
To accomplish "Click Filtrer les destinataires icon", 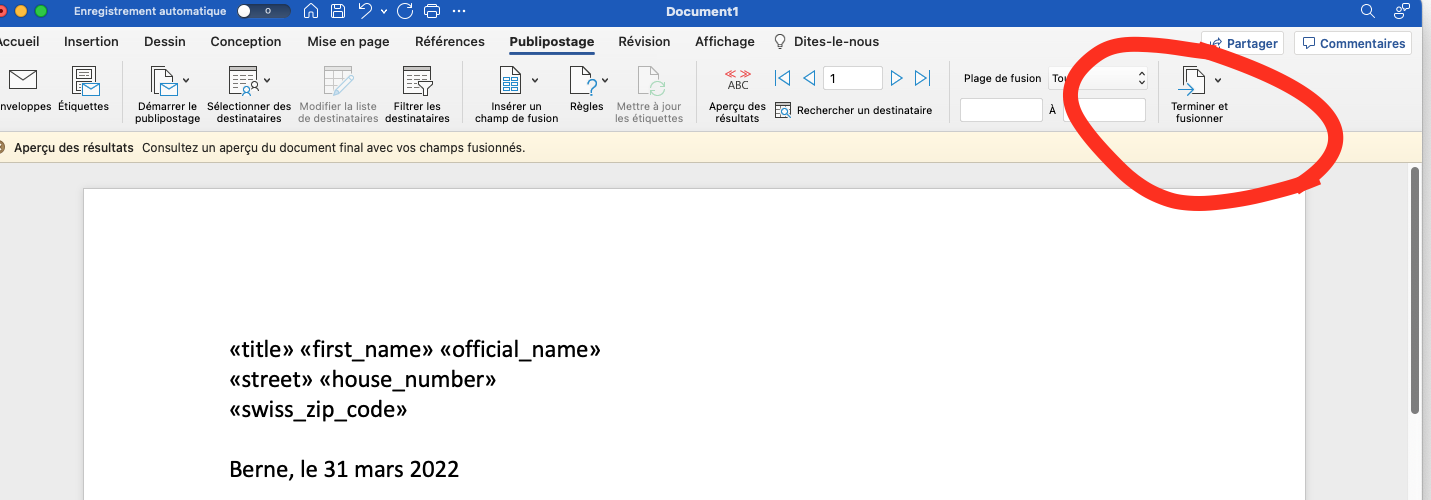I will coord(416,82).
